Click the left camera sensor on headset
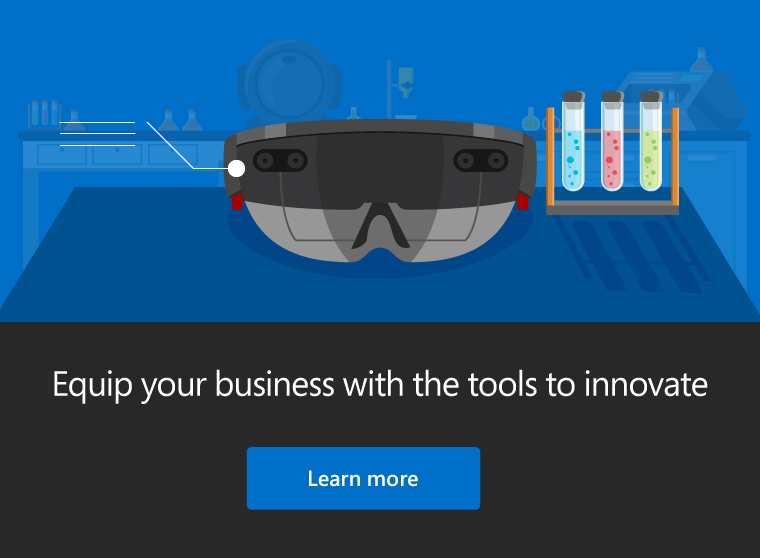This screenshot has width=760, height=558. click(x=280, y=160)
